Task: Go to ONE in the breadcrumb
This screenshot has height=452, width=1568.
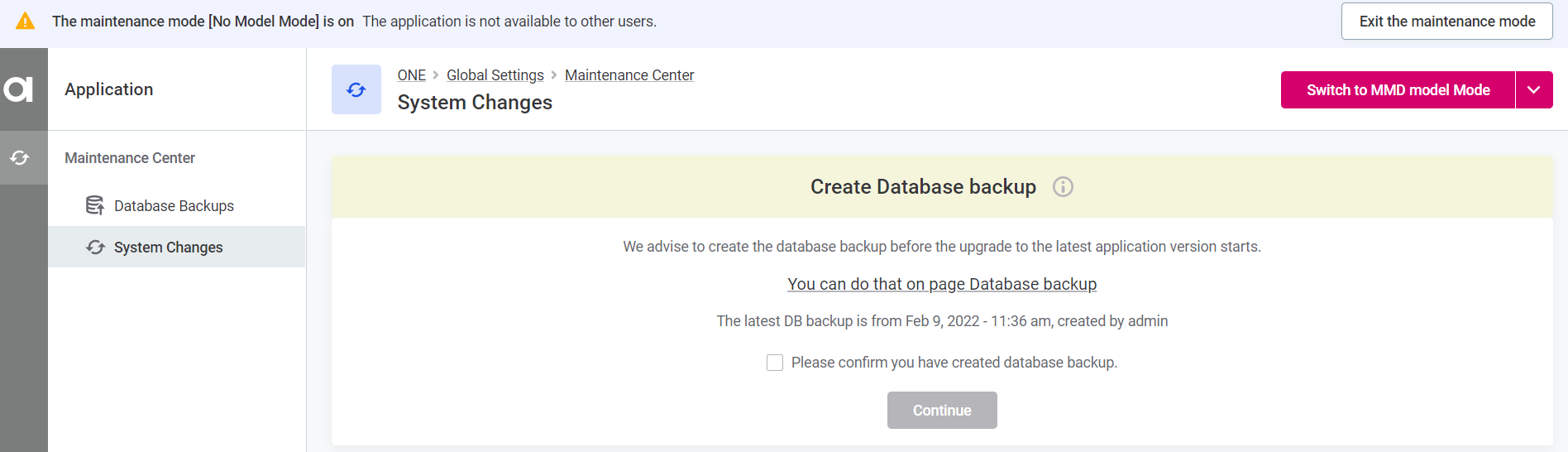Action: (411, 75)
